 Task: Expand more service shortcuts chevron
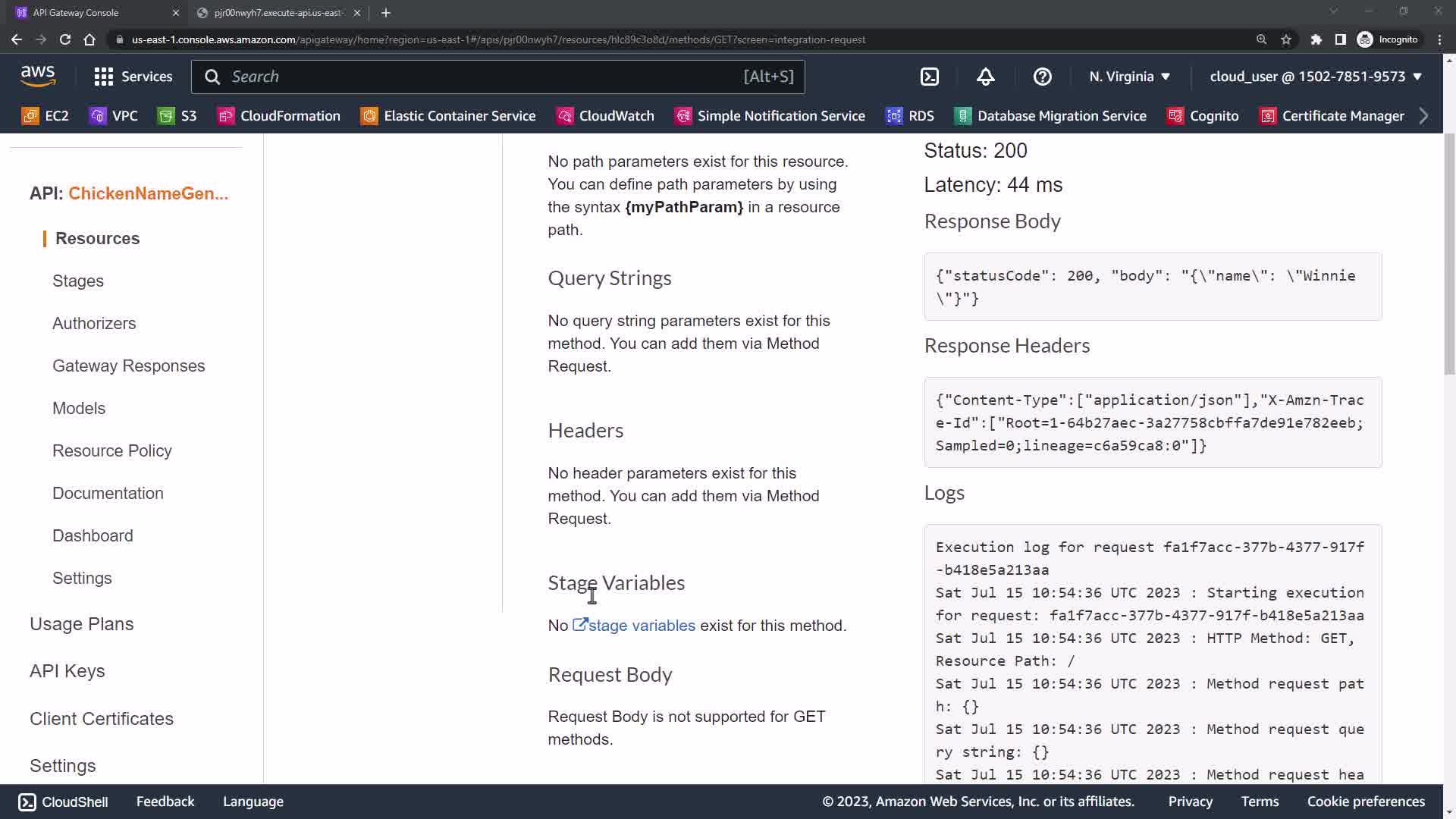[1423, 116]
